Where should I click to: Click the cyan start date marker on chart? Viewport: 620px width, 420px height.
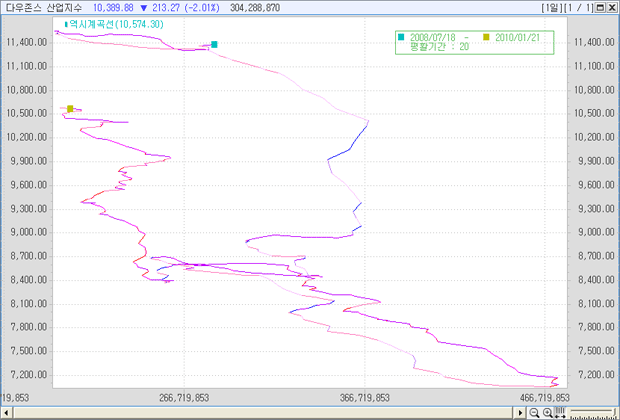(214, 44)
